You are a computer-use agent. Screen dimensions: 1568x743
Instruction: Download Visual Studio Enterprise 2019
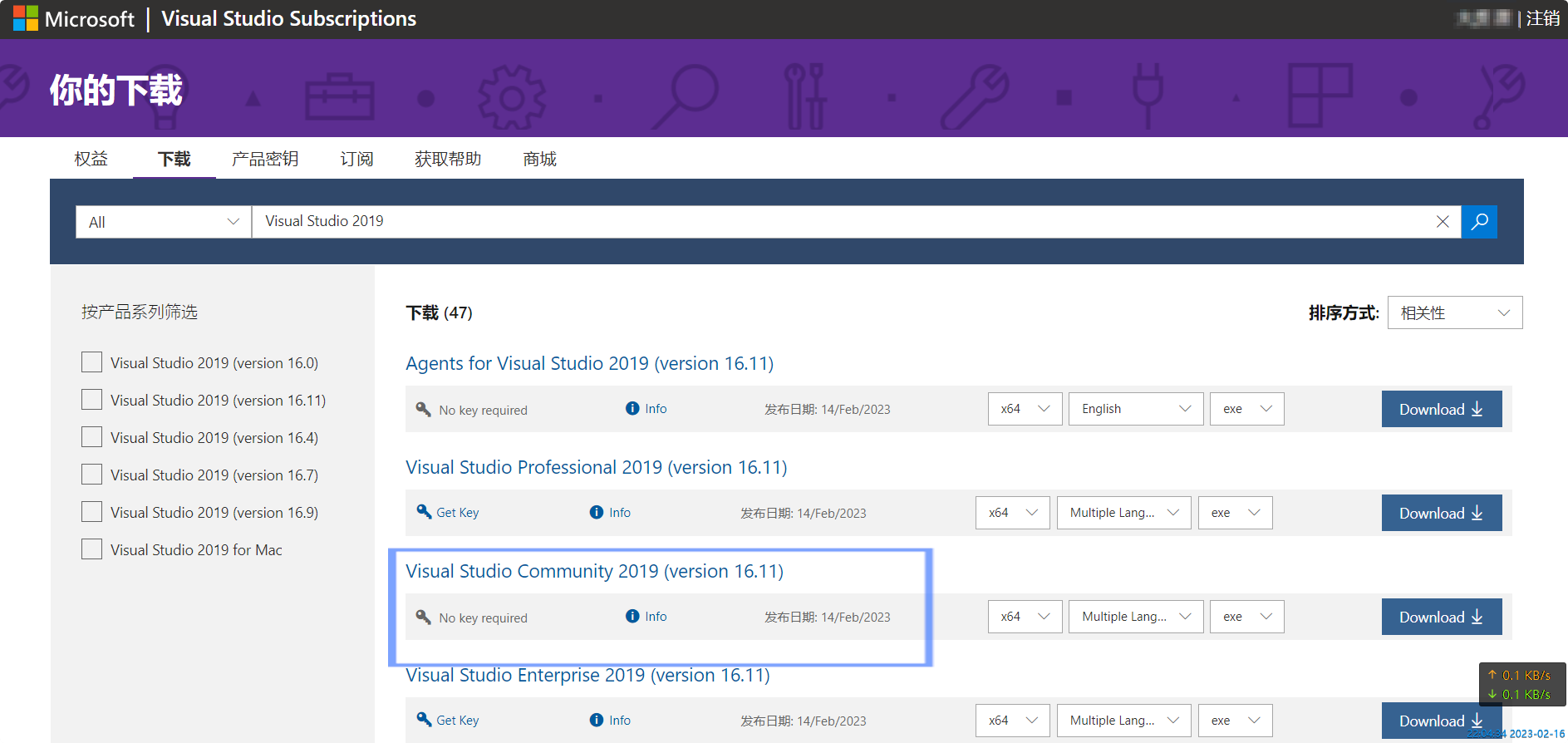(1442, 721)
